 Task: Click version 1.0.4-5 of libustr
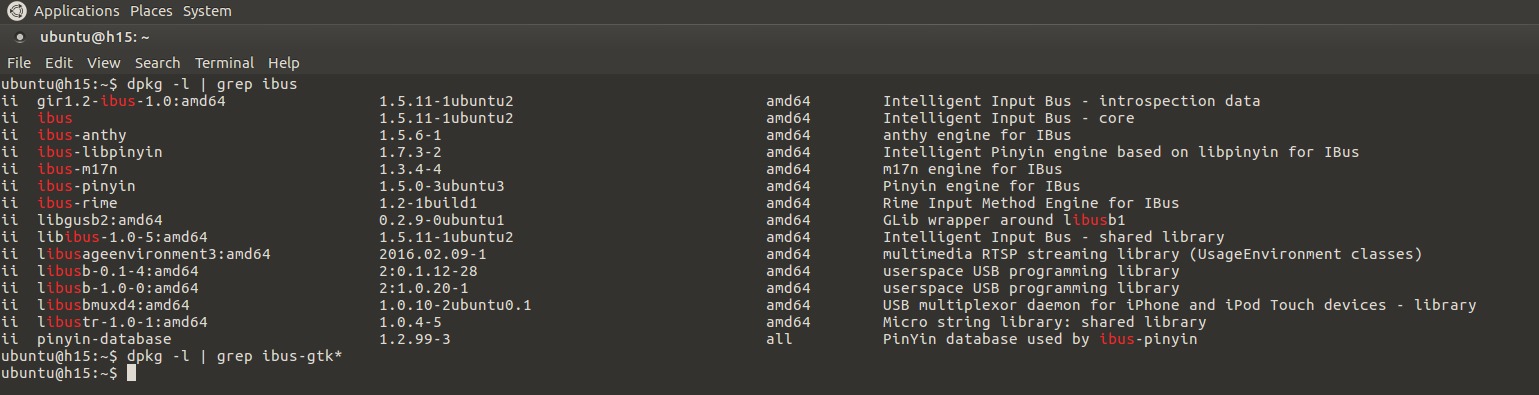pyautogui.click(x=411, y=322)
